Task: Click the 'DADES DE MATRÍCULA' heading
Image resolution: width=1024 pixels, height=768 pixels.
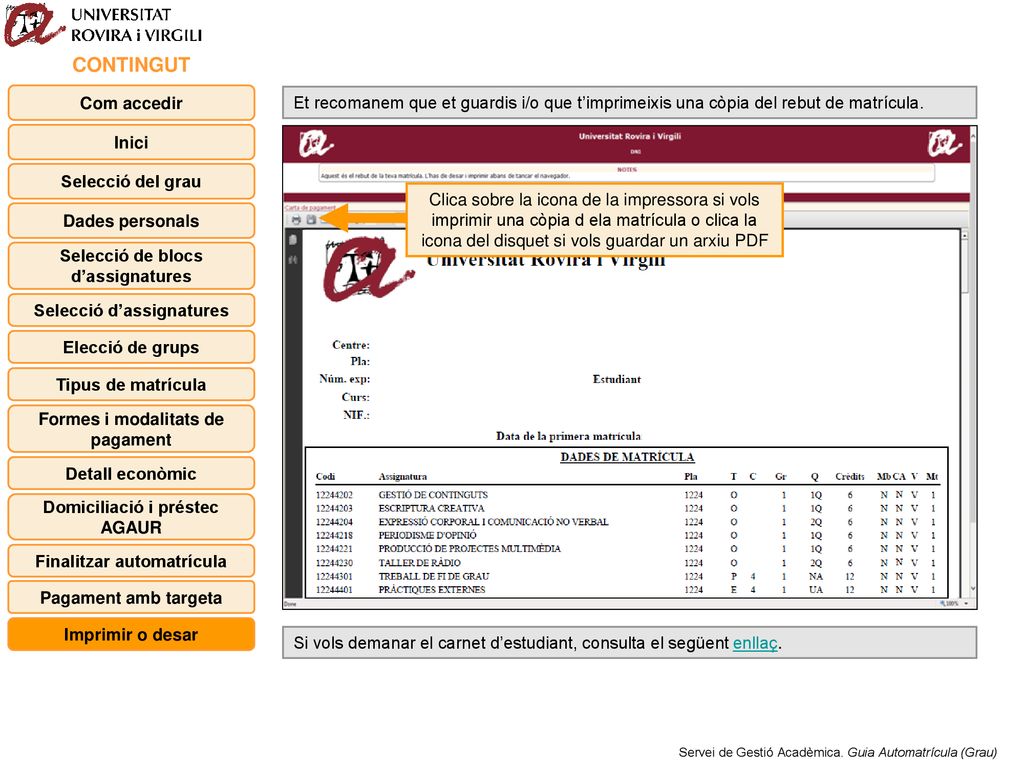Action: click(627, 457)
